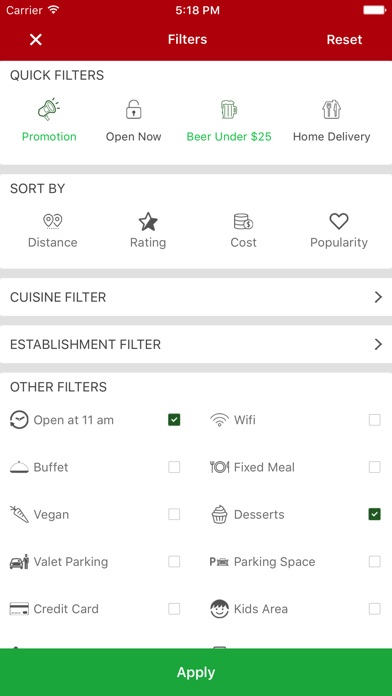This screenshot has height=696, width=392.
Task: Close the Filters screen with X
Action: point(36,40)
